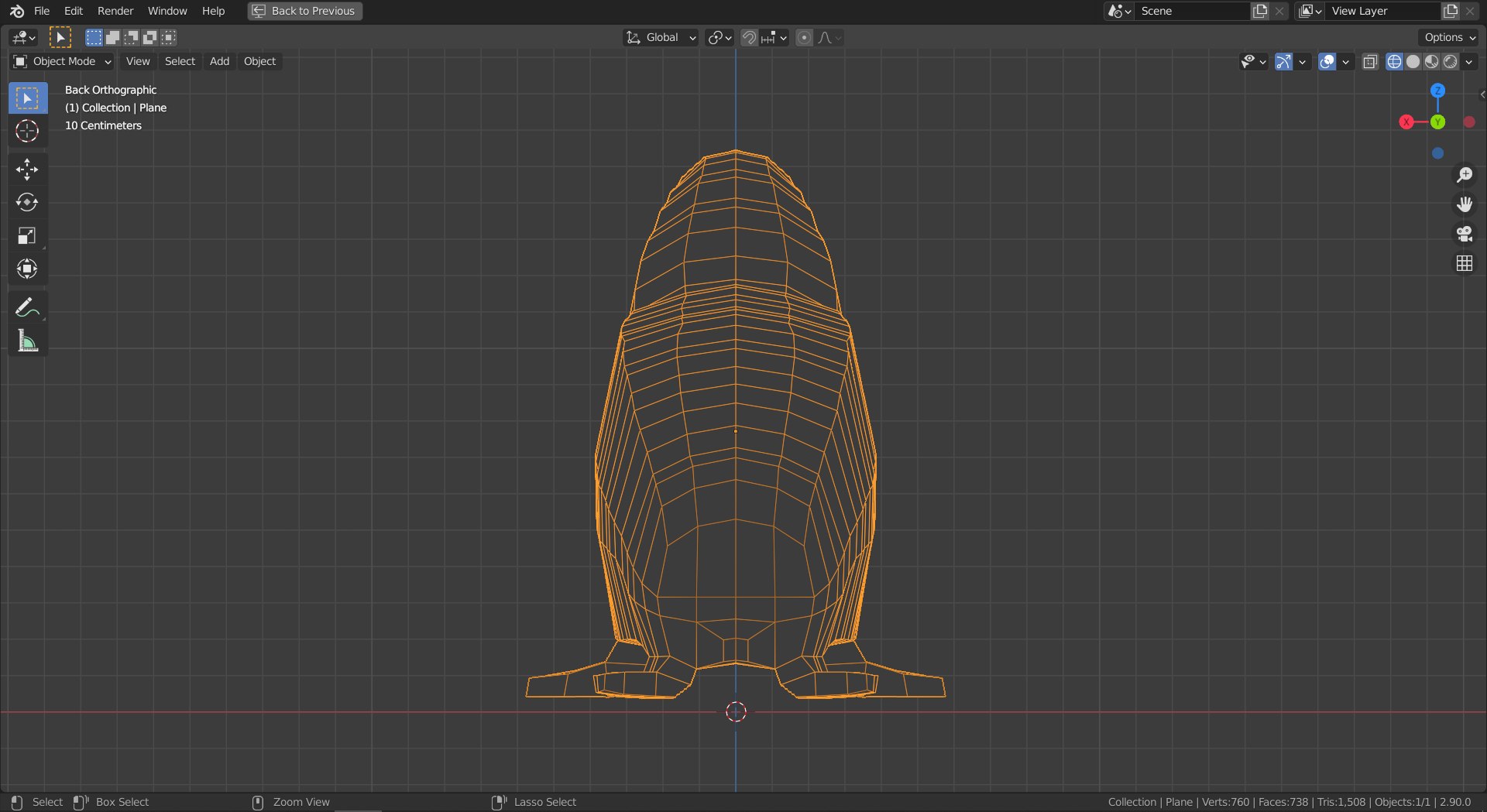Set selection mode to subtract
The height and width of the screenshot is (812, 1487).
tap(131, 37)
